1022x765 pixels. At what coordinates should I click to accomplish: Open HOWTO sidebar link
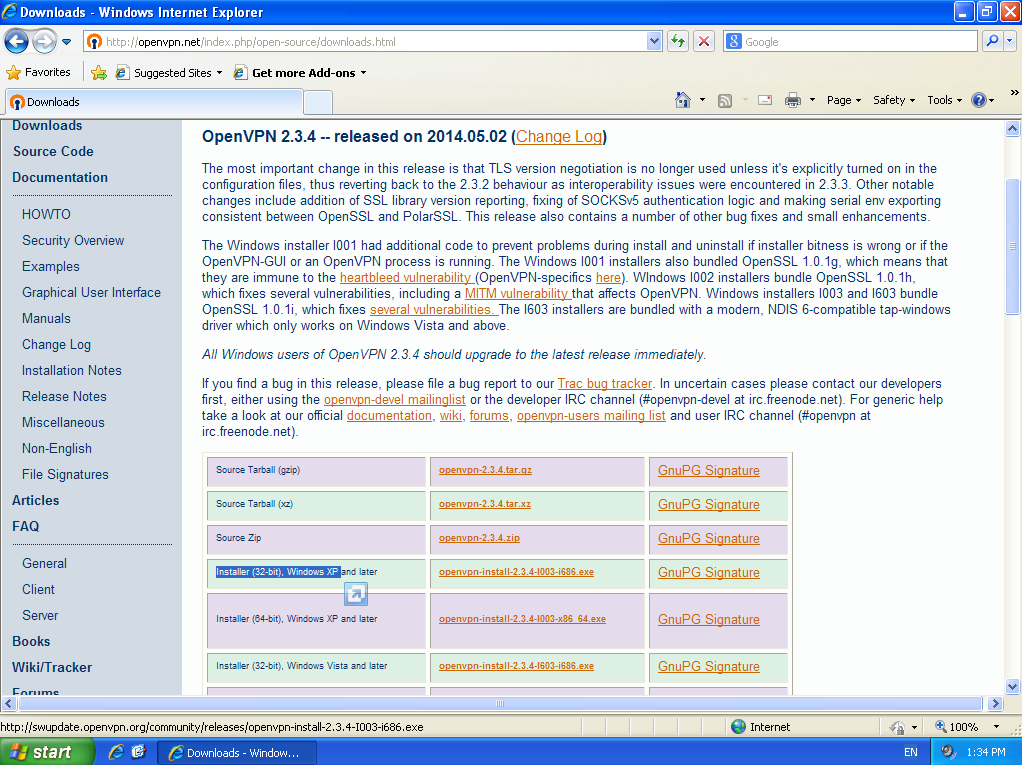click(x=46, y=214)
